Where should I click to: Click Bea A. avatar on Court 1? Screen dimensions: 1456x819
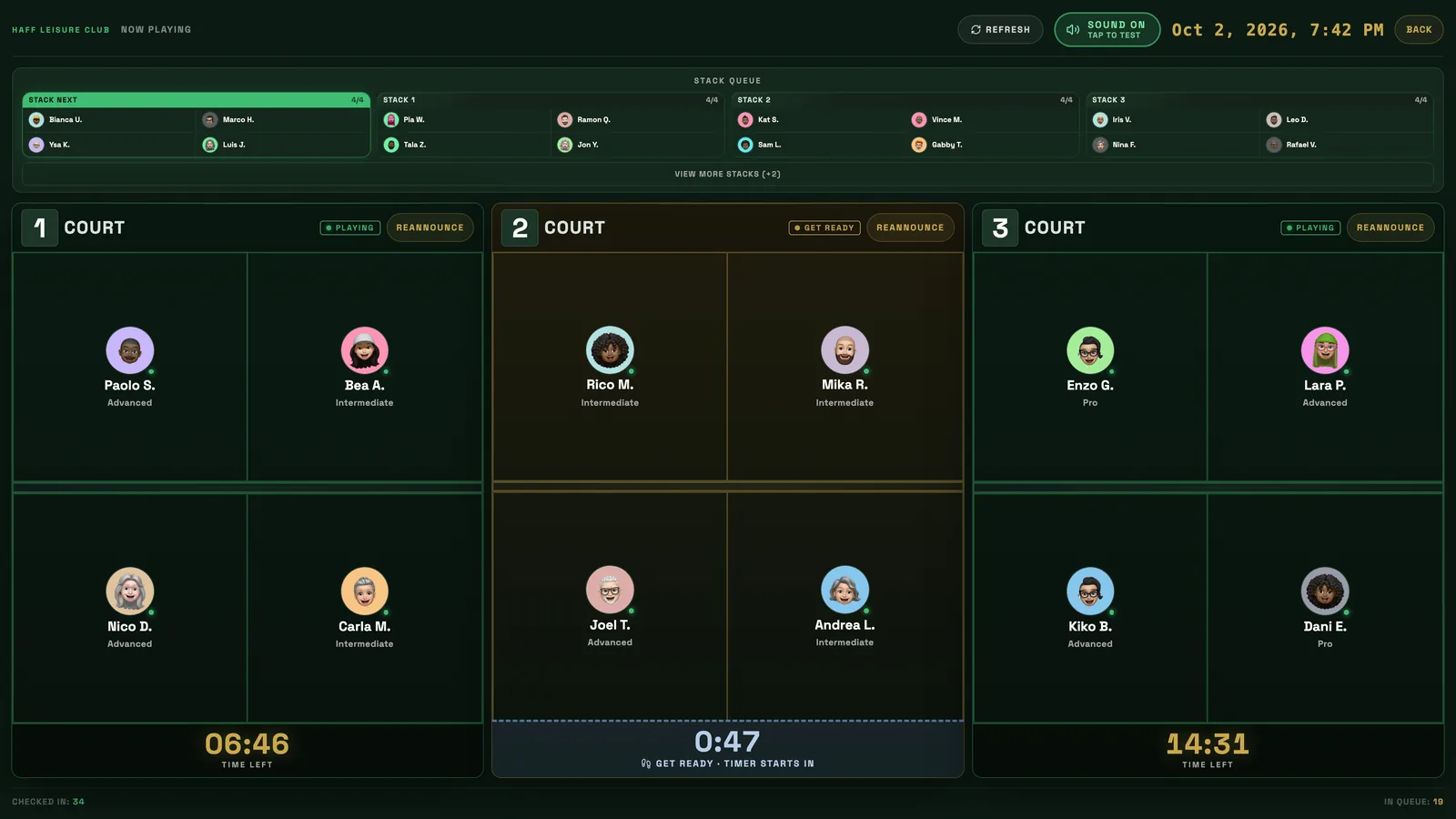[x=365, y=350]
